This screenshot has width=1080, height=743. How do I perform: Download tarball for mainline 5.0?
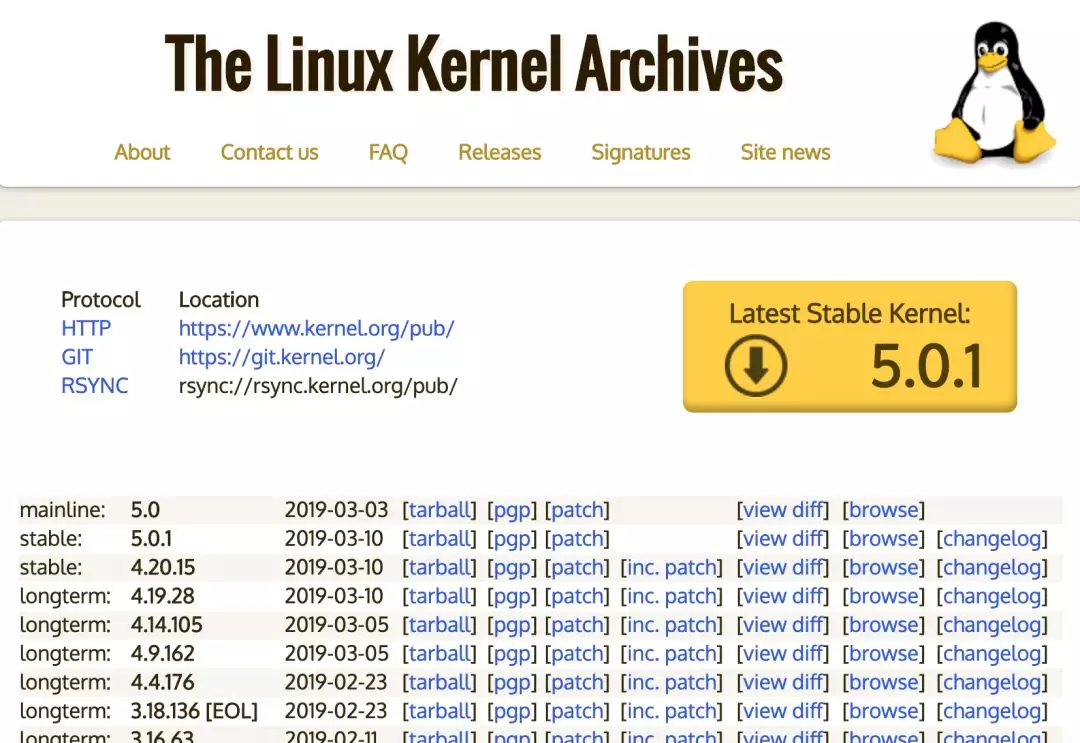pyautogui.click(x=439, y=510)
